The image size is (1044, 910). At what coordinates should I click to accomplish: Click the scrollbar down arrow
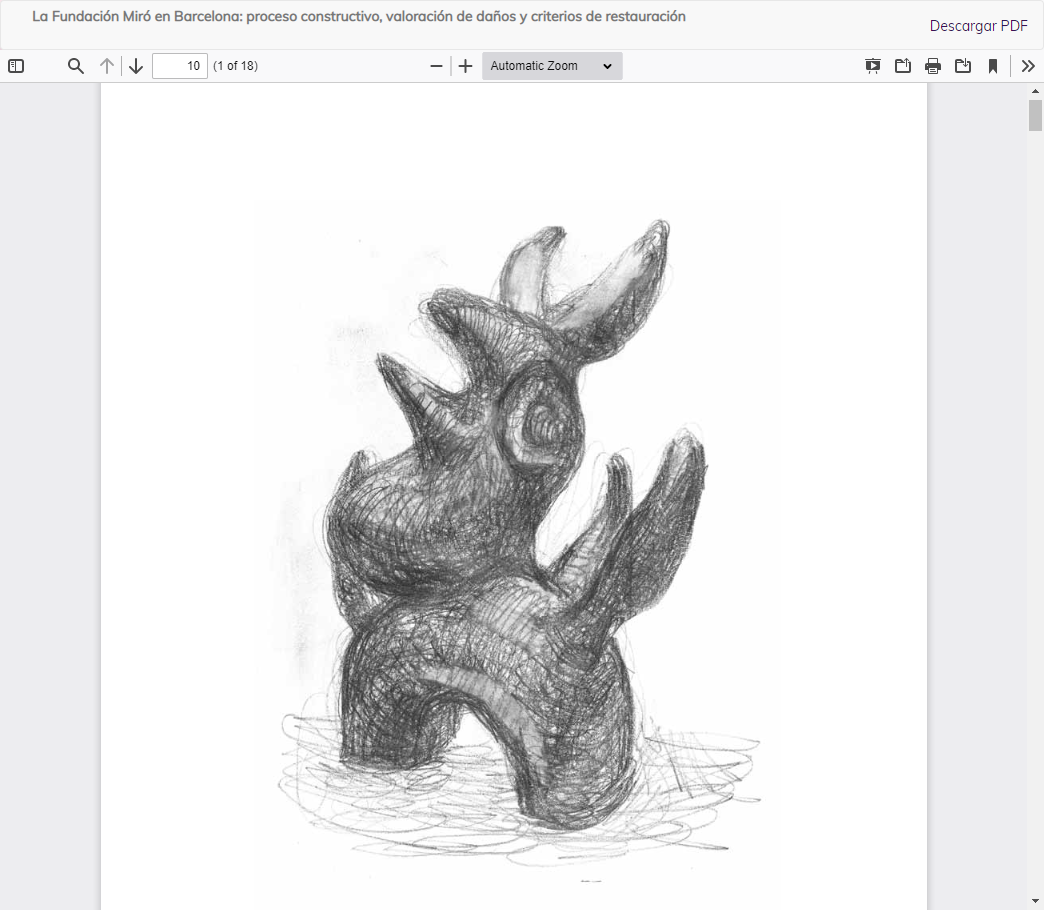(x=1035, y=902)
